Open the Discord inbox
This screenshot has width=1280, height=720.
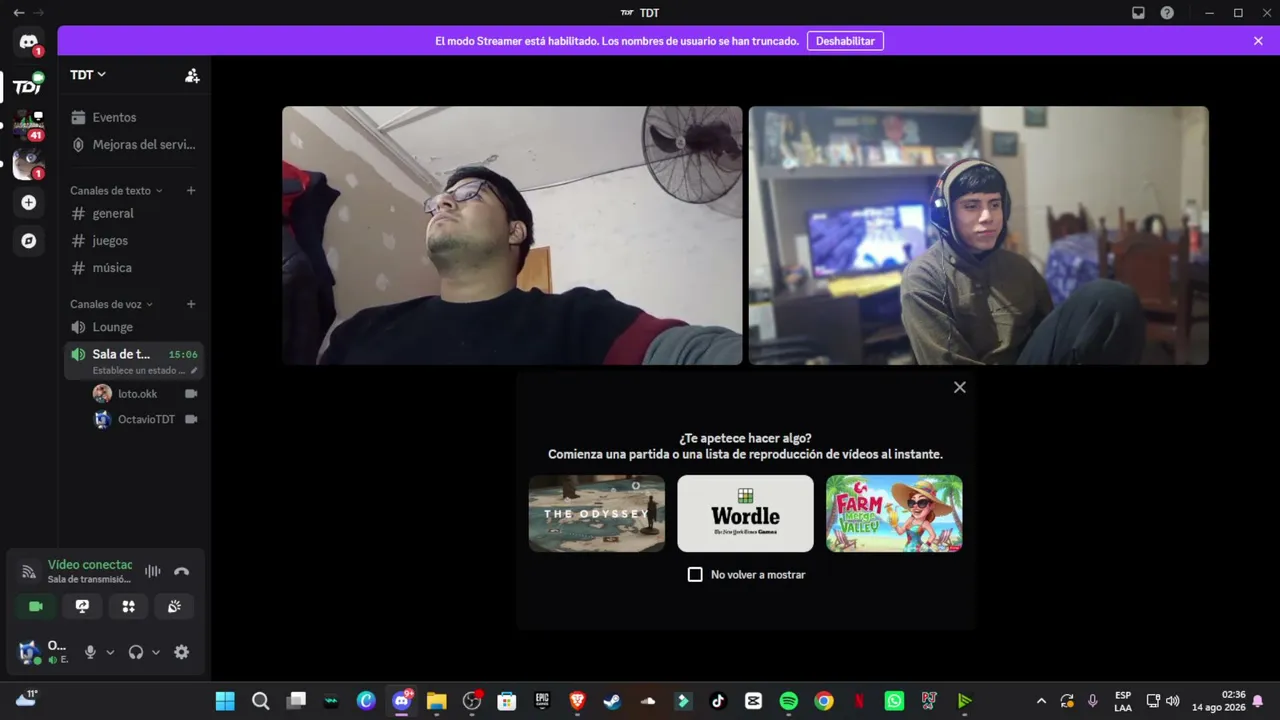tap(1138, 13)
